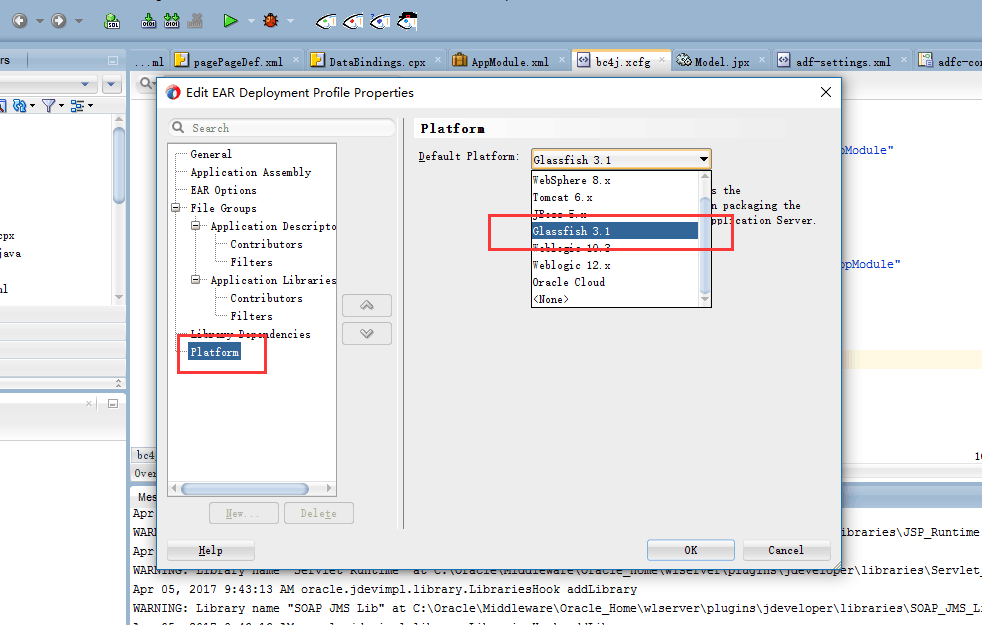Click the Cancel button

[x=787, y=550]
